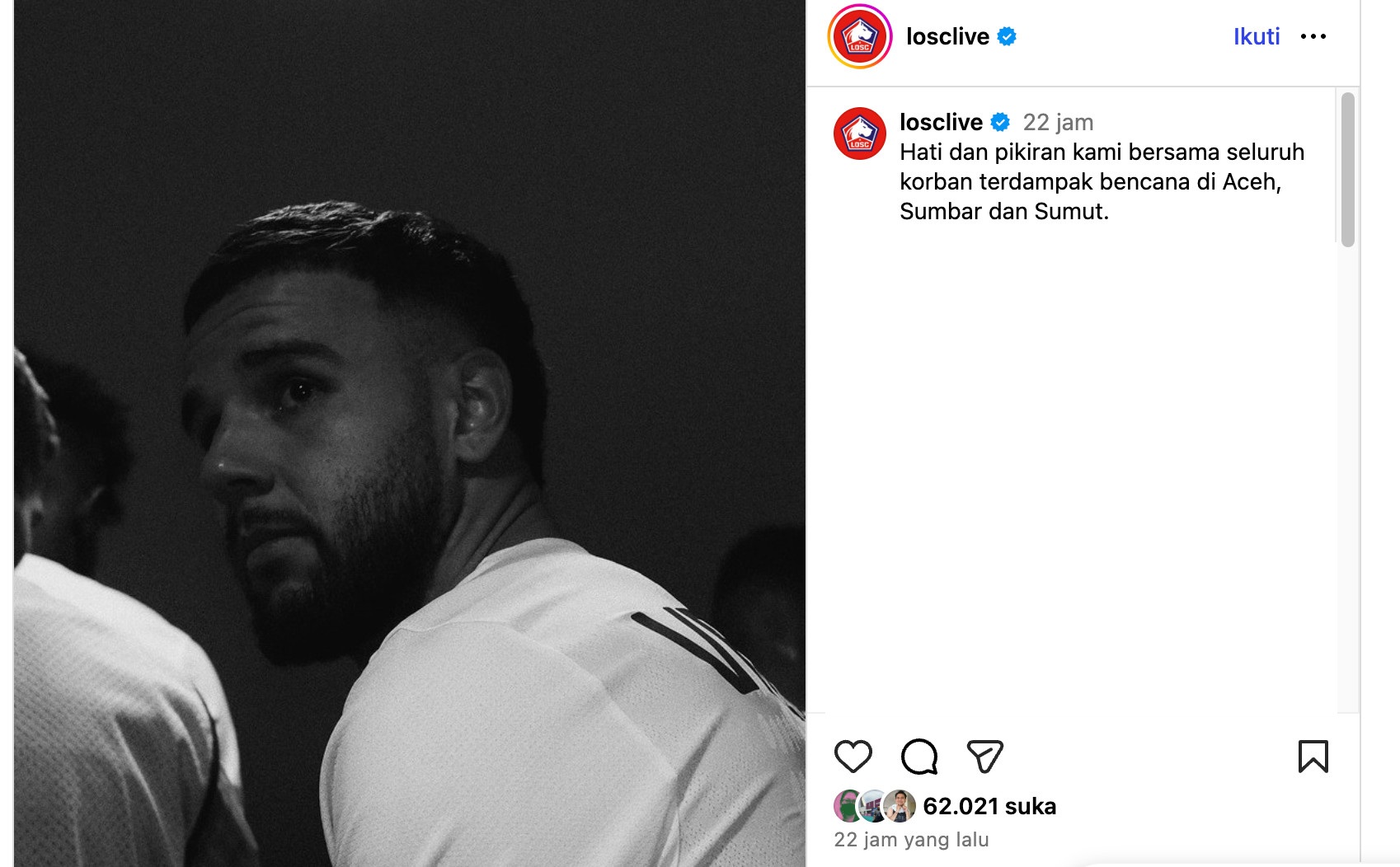Follow losclive using the Ikuti button
The height and width of the screenshot is (867, 1400).
coord(1257,36)
